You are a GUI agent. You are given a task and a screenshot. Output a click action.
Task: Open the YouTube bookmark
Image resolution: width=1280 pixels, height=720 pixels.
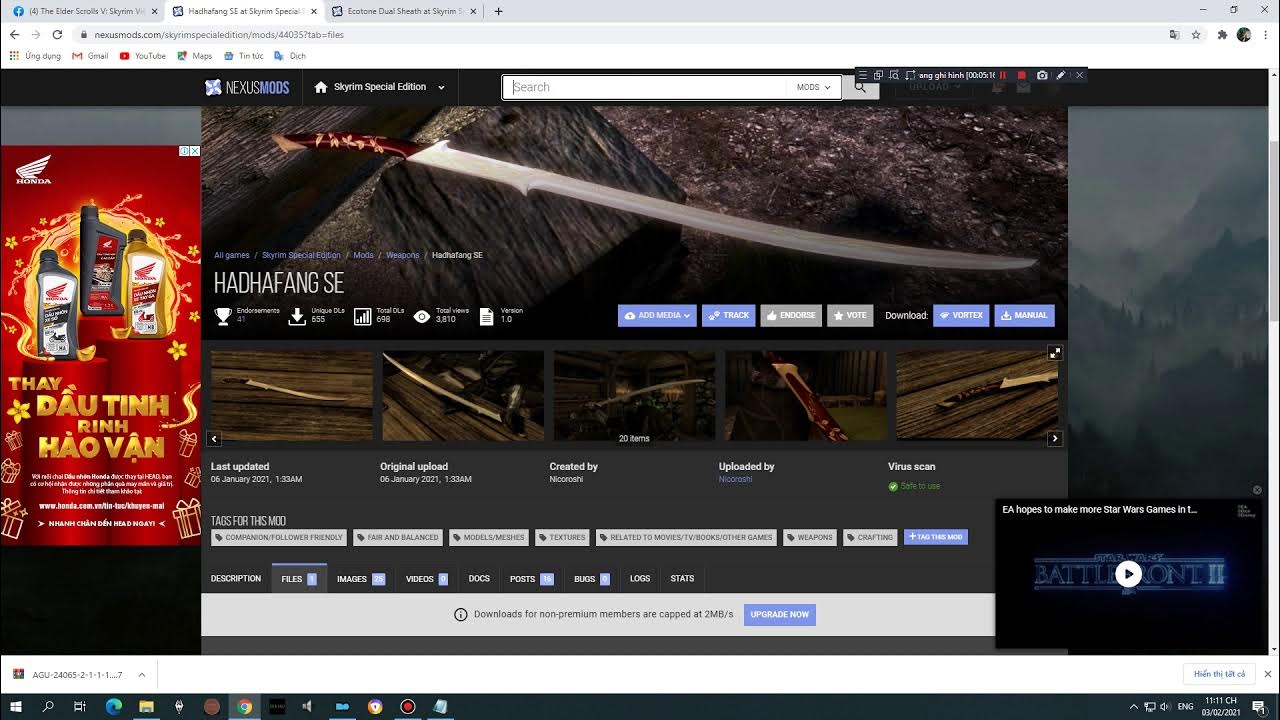tap(143, 56)
